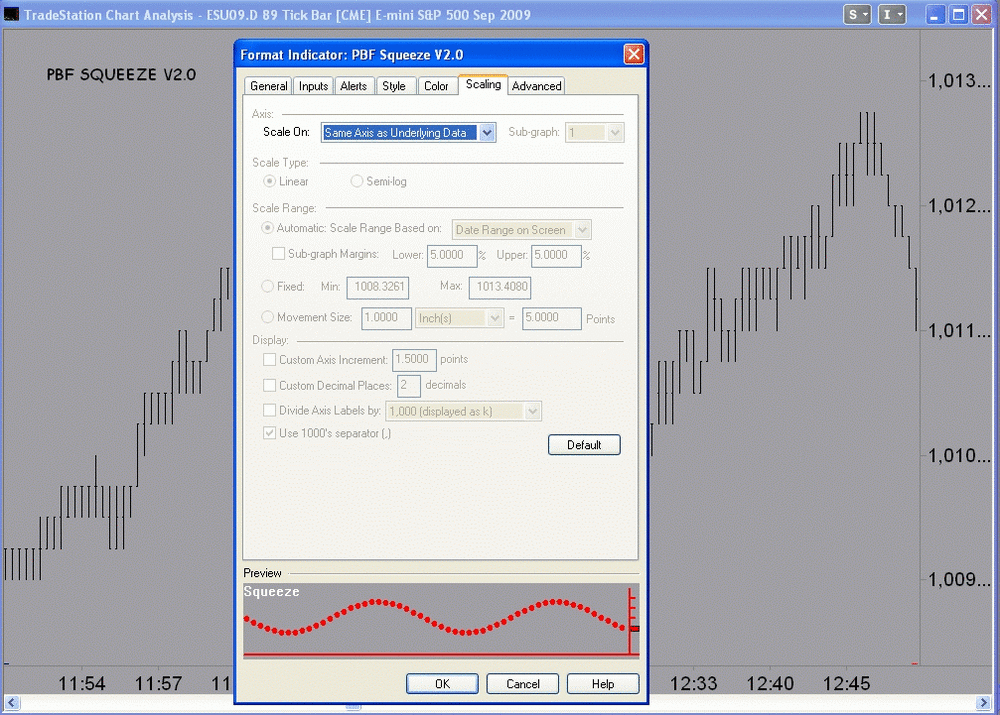
Task: Open the Date Range on Screen dropdown
Action: [582, 230]
